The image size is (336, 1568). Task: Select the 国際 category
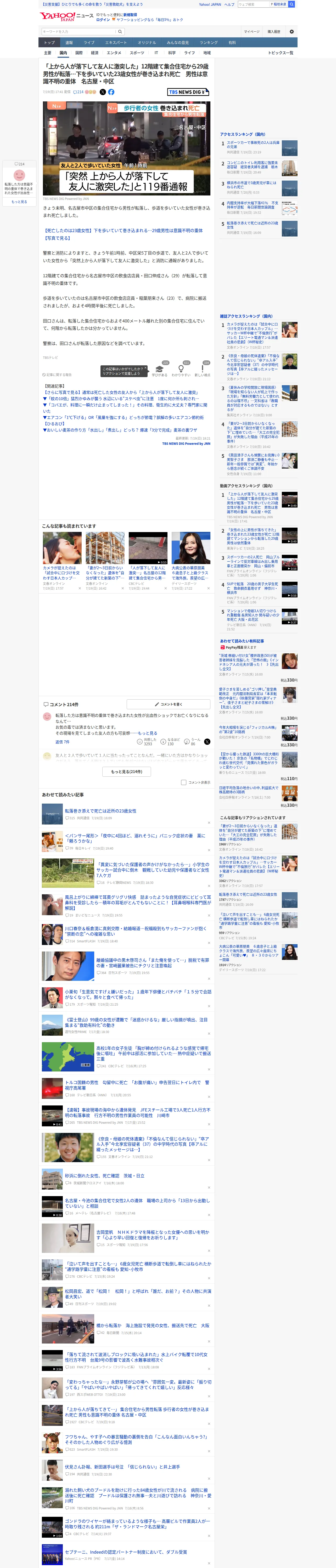pos(79,53)
